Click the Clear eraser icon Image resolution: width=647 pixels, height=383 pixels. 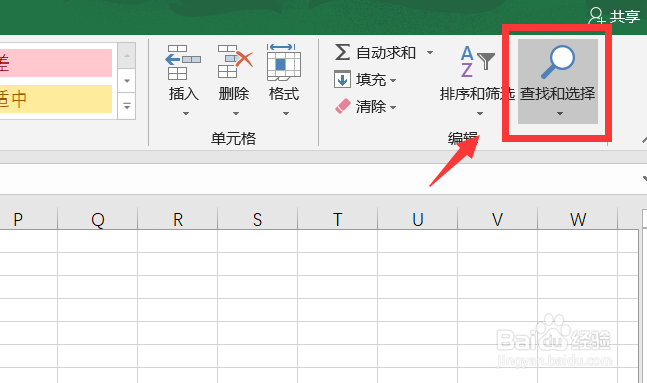343,106
